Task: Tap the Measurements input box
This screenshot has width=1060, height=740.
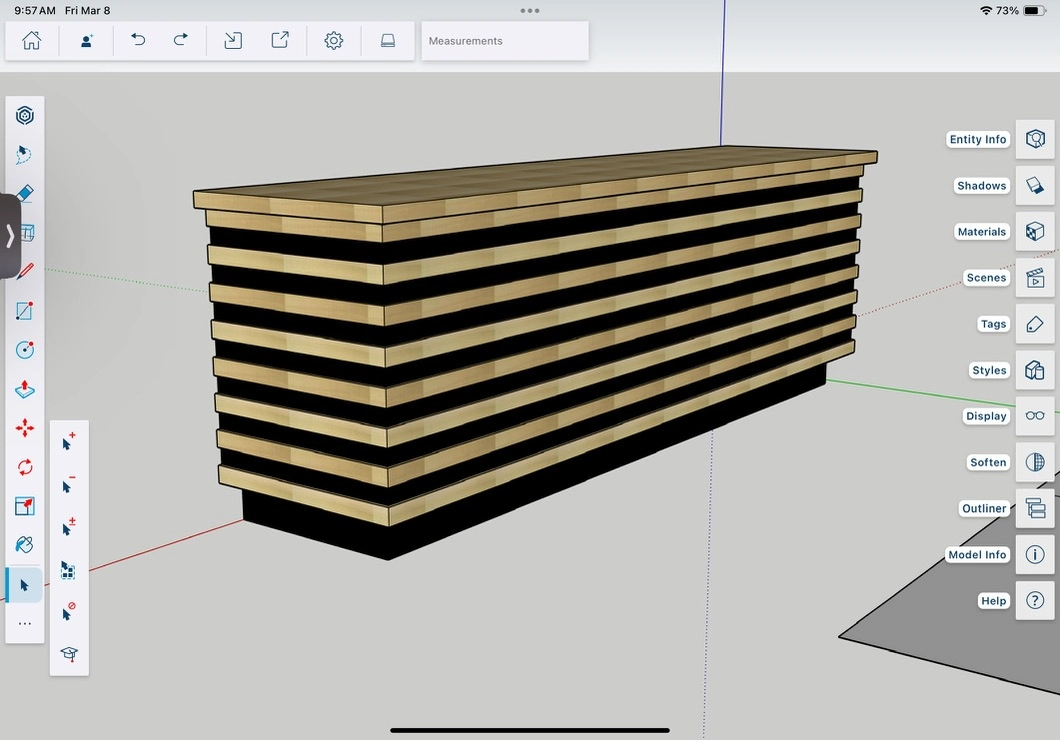Action: (505, 41)
